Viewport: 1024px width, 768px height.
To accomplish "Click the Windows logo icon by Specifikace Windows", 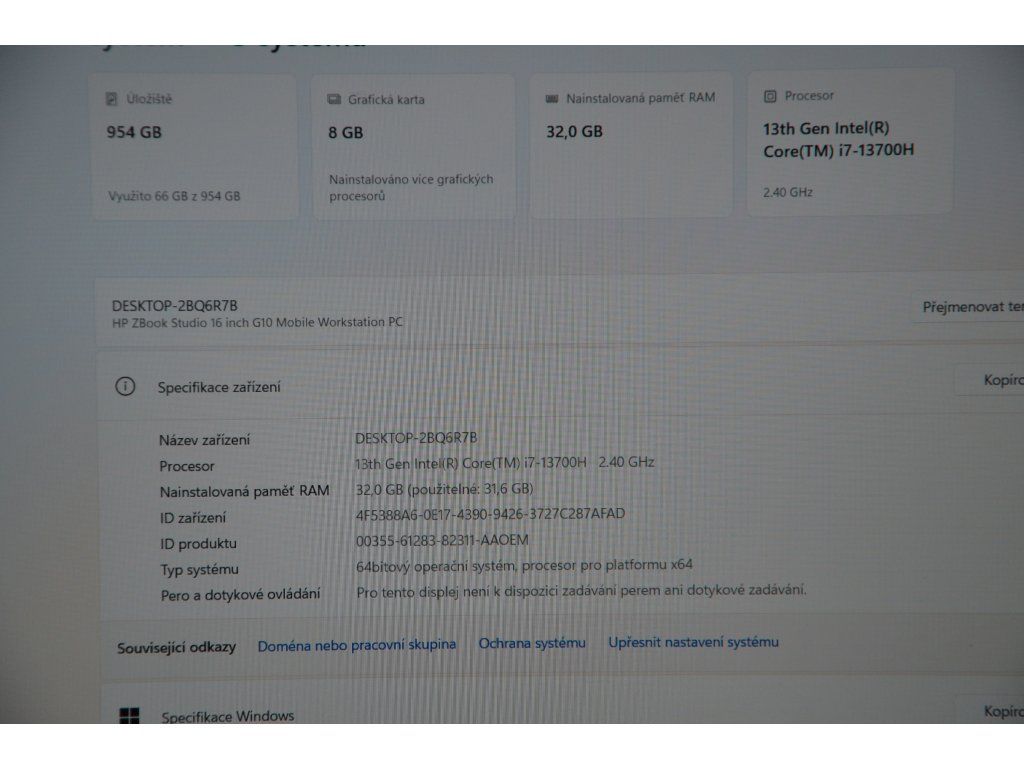I will [129, 716].
